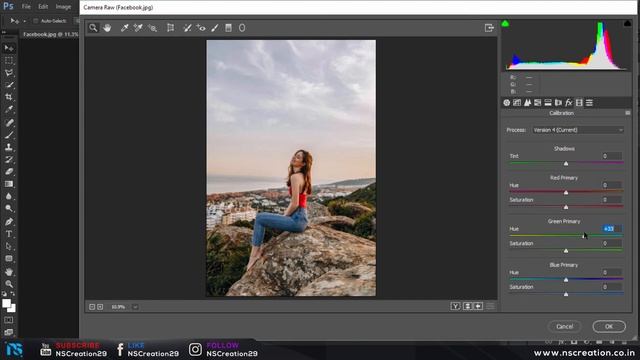Adjust the Blue Primary Saturation slider
640x360 pixels.
pyautogui.click(x=566, y=294)
